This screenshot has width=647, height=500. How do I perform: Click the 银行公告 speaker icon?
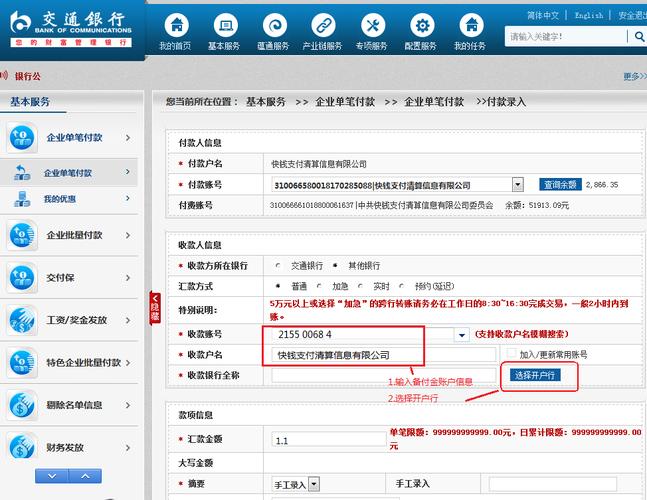tap(4, 75)
